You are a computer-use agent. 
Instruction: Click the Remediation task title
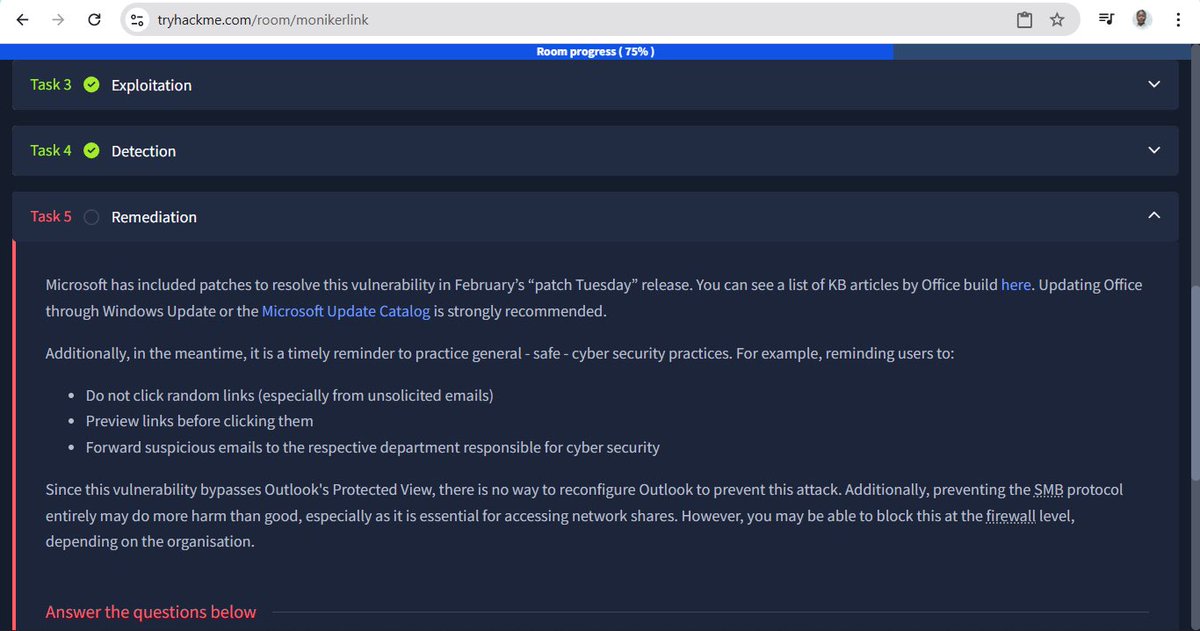(x=154, y=217)
